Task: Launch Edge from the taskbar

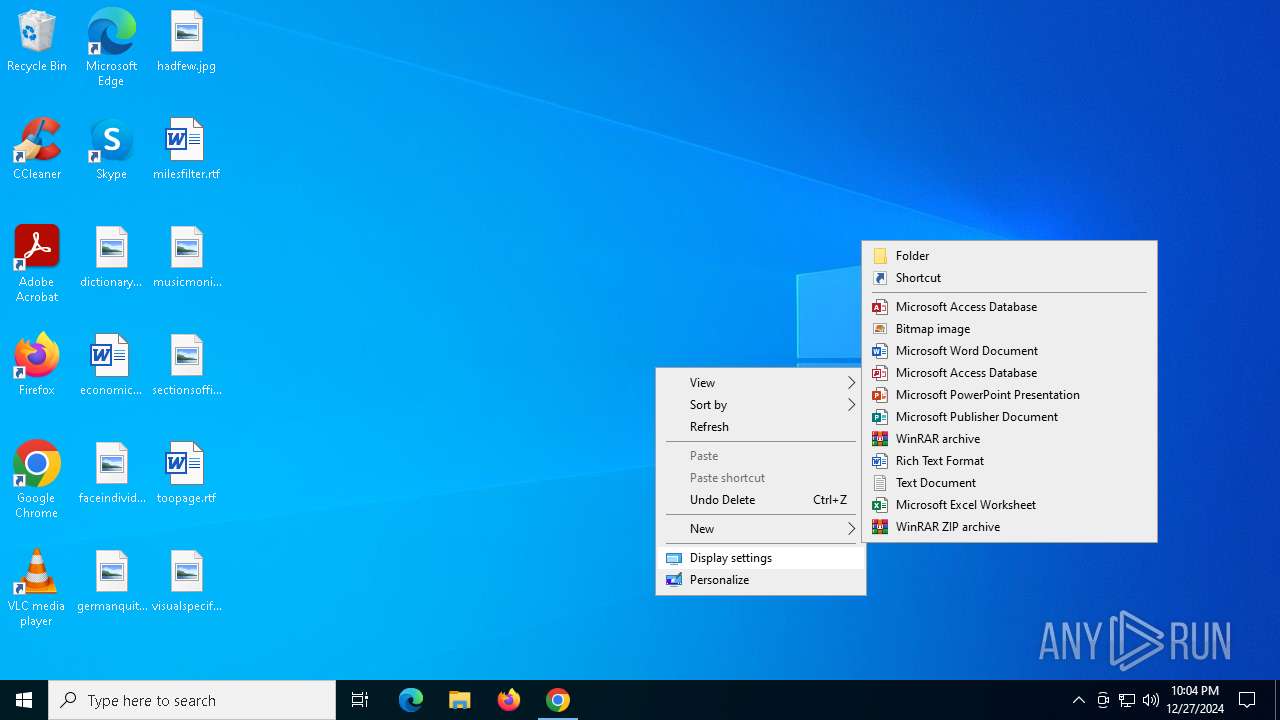Action: point(411,700)
